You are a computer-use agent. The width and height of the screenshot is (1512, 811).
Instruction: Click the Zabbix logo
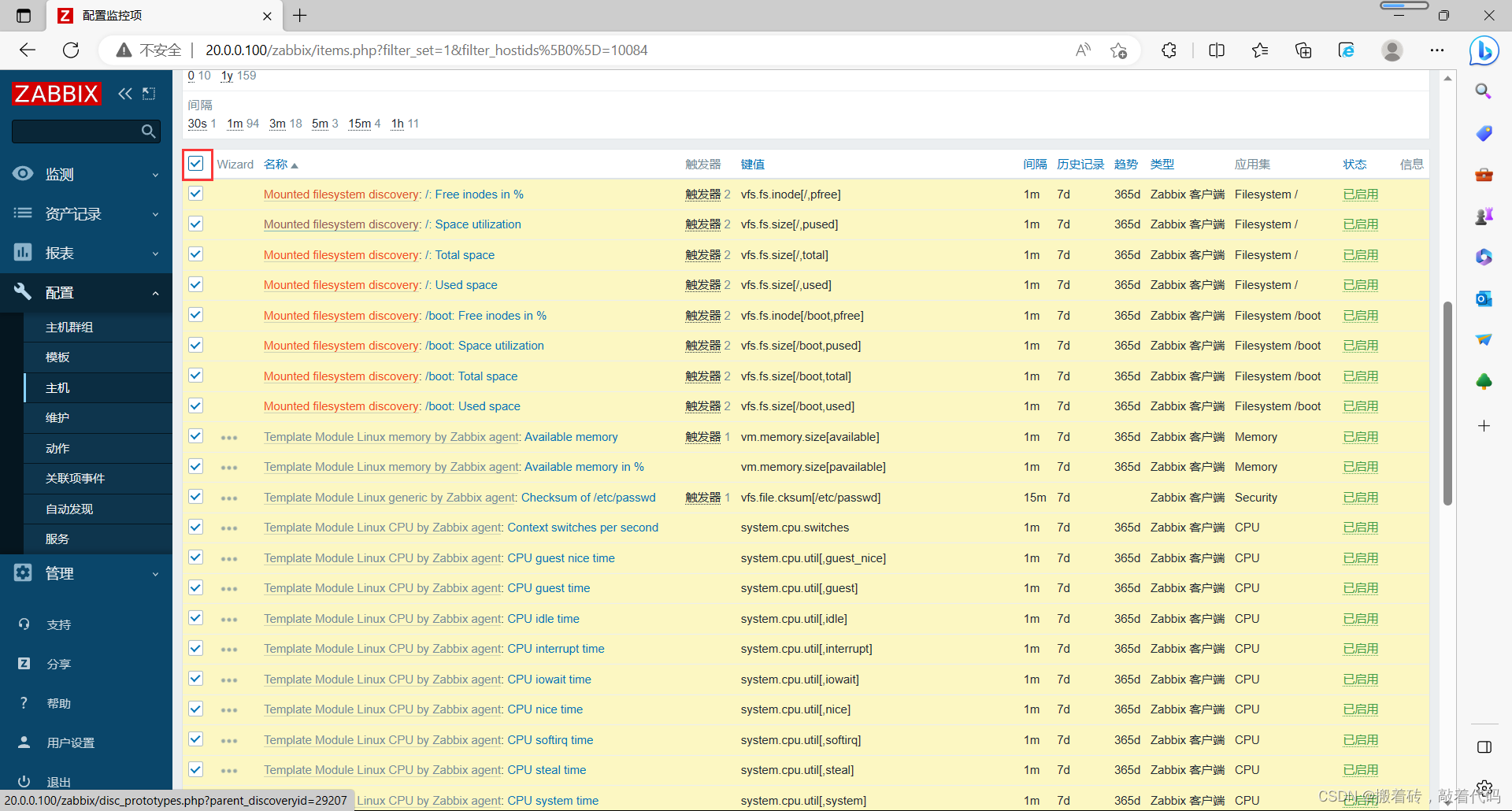[x=57, y=94]
